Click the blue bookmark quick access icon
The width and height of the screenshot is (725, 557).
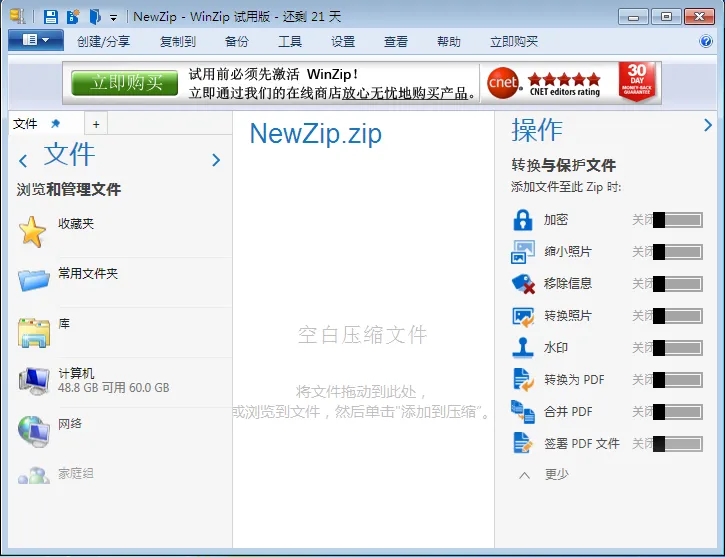click(95, 17)
